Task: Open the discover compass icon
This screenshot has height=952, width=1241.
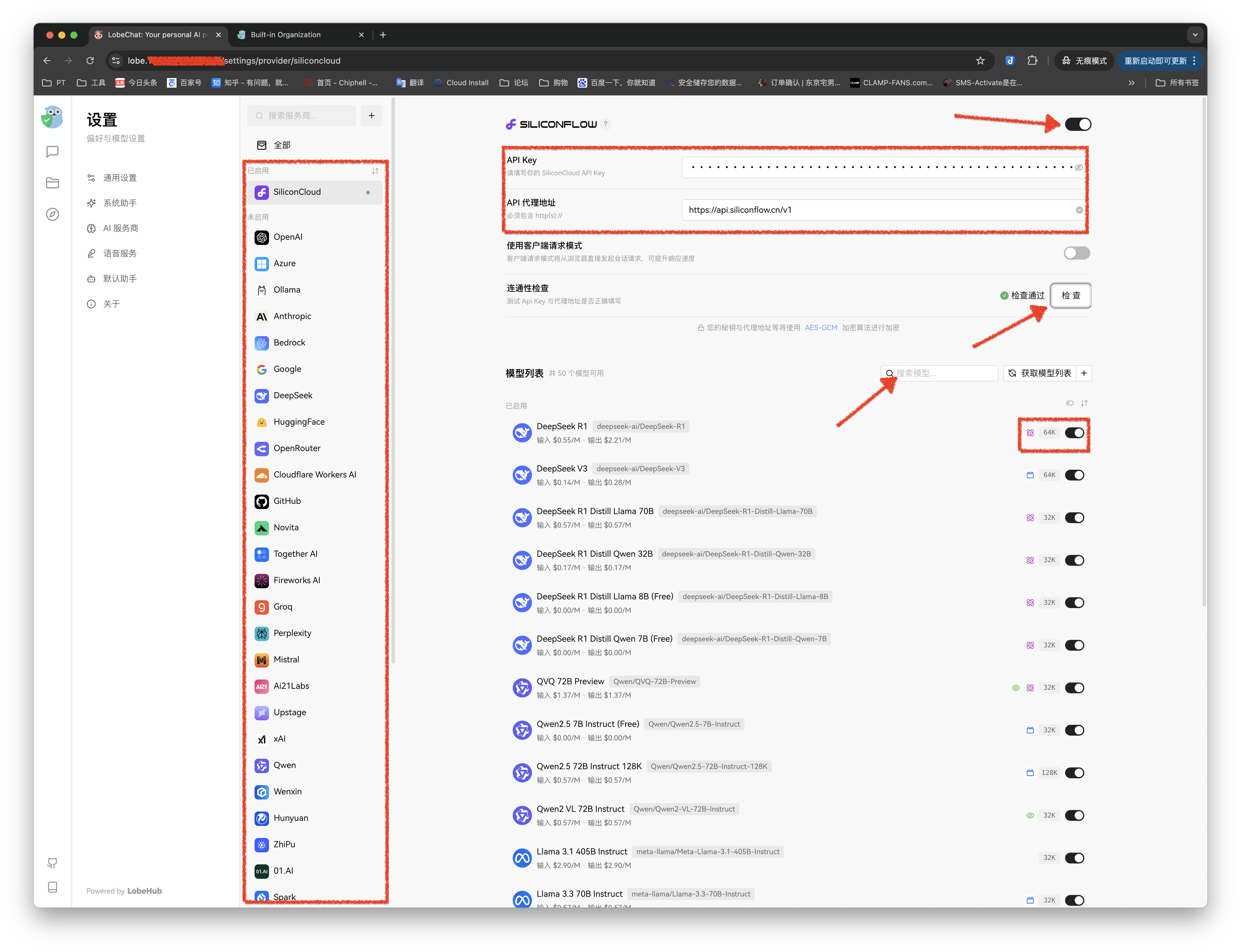Action: pyautogui.click(x=52, y=214)
